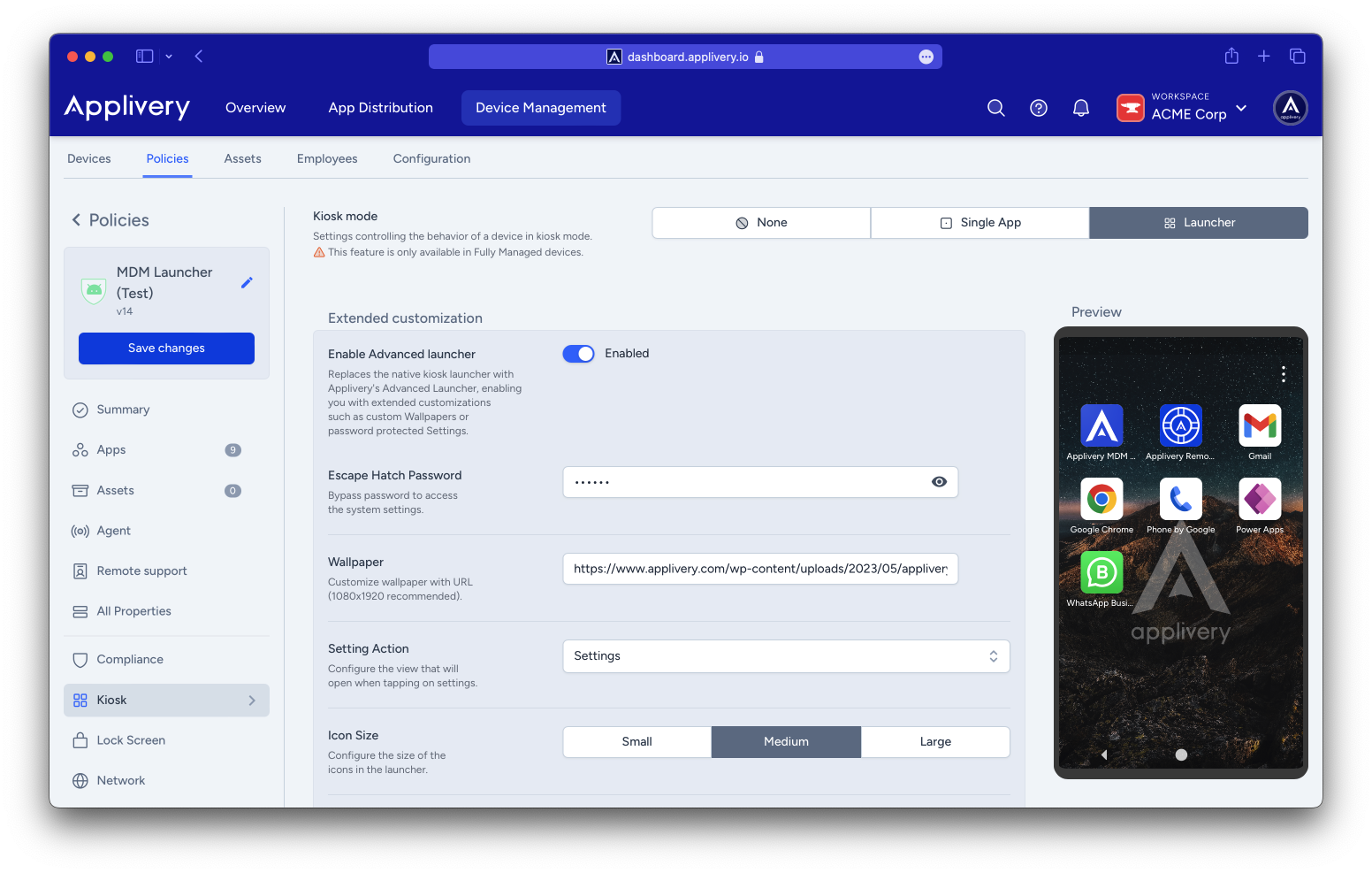
Task: Open Device Management menu
Action: 541,108
